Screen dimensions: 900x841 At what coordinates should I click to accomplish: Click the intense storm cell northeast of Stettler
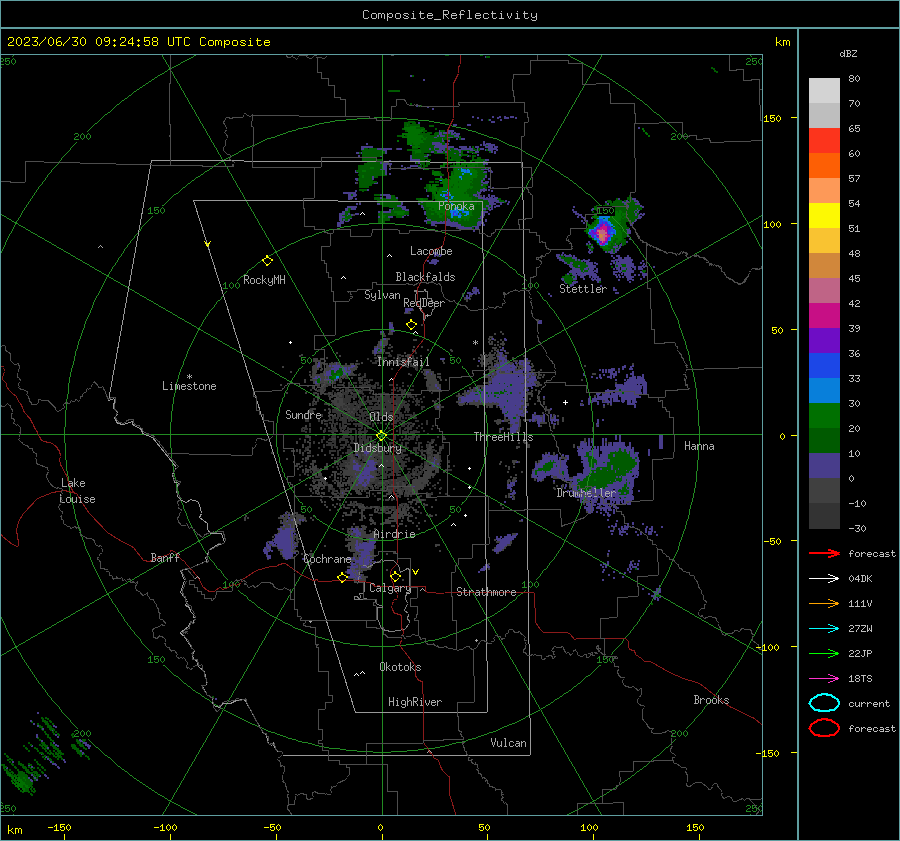pos(602,234)
